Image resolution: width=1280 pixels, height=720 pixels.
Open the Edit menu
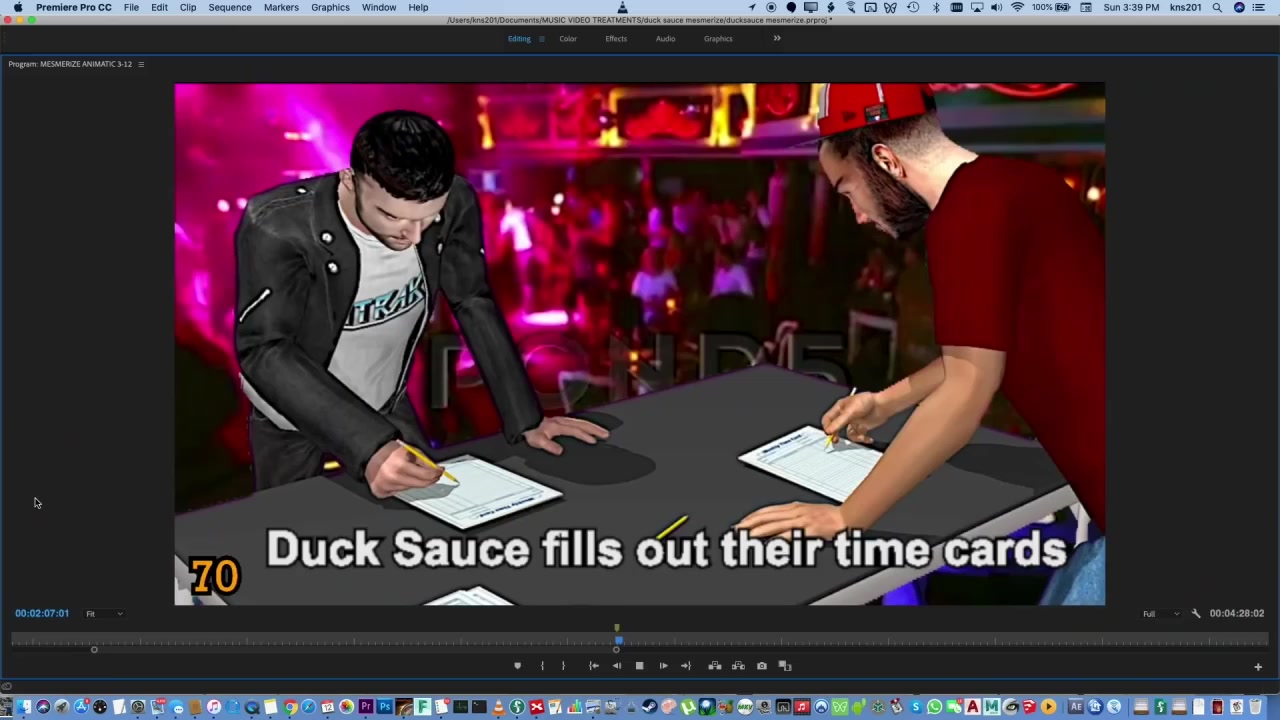159,7
